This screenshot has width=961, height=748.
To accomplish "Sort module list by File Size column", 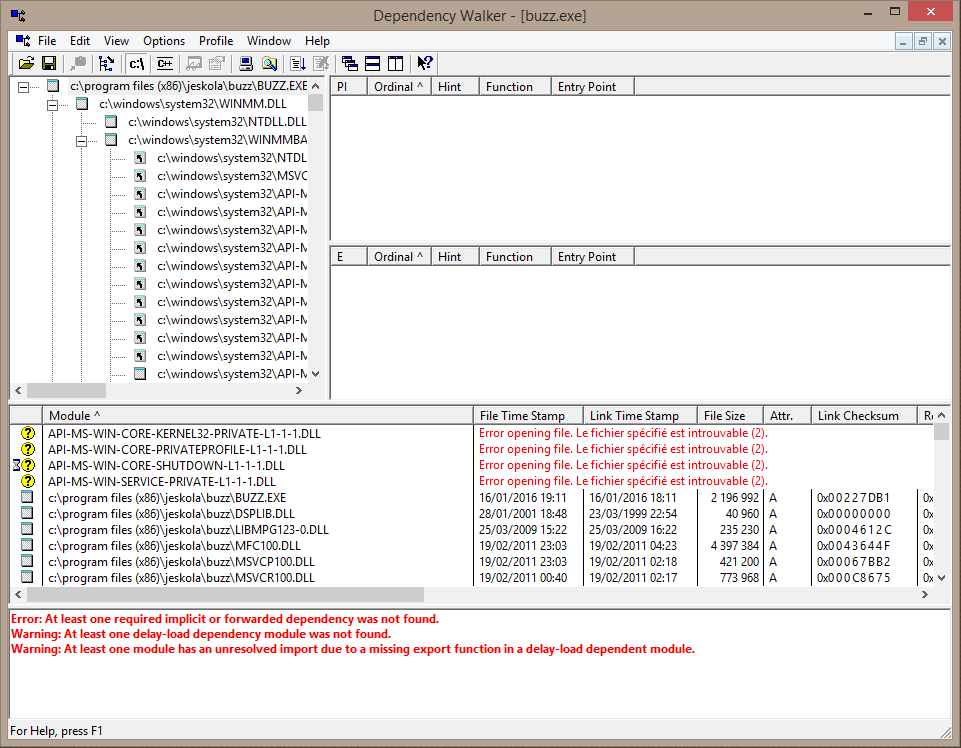I will 725,416.
